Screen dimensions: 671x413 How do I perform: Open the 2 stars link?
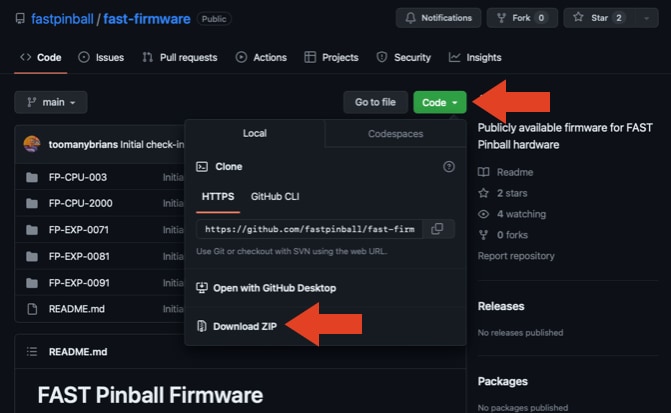click(x=512, y=193)
